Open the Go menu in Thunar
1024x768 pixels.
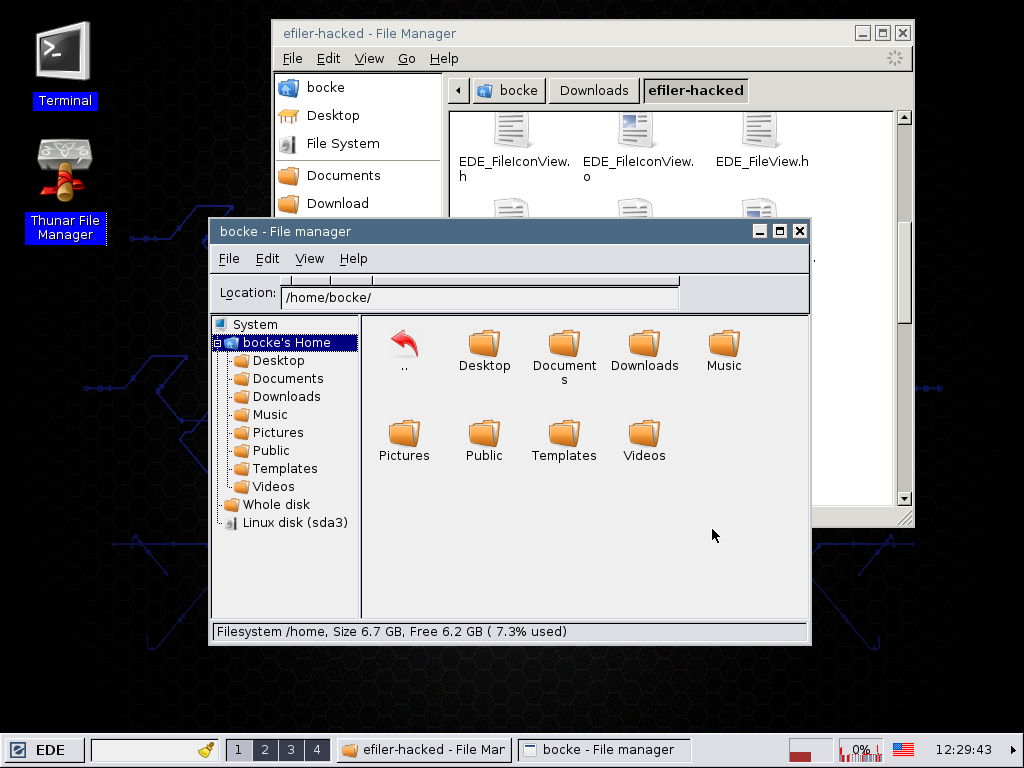(406, 59)
